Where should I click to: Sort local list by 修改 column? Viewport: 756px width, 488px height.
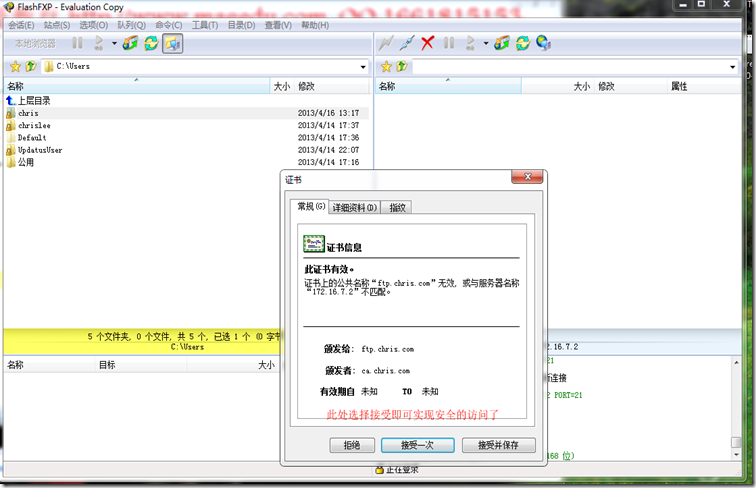(x=331, y=86)
